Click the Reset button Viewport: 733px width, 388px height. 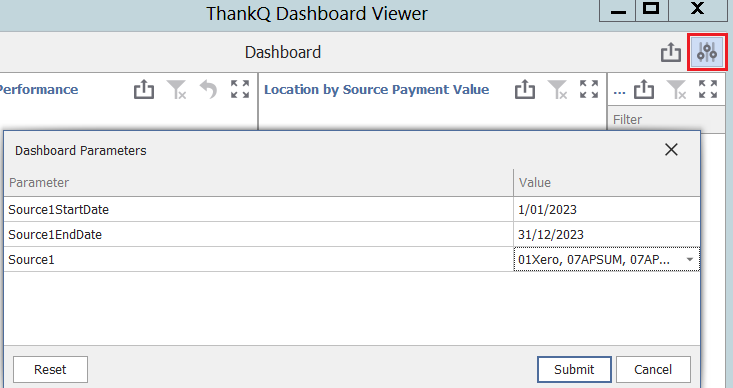pos(50,369)
